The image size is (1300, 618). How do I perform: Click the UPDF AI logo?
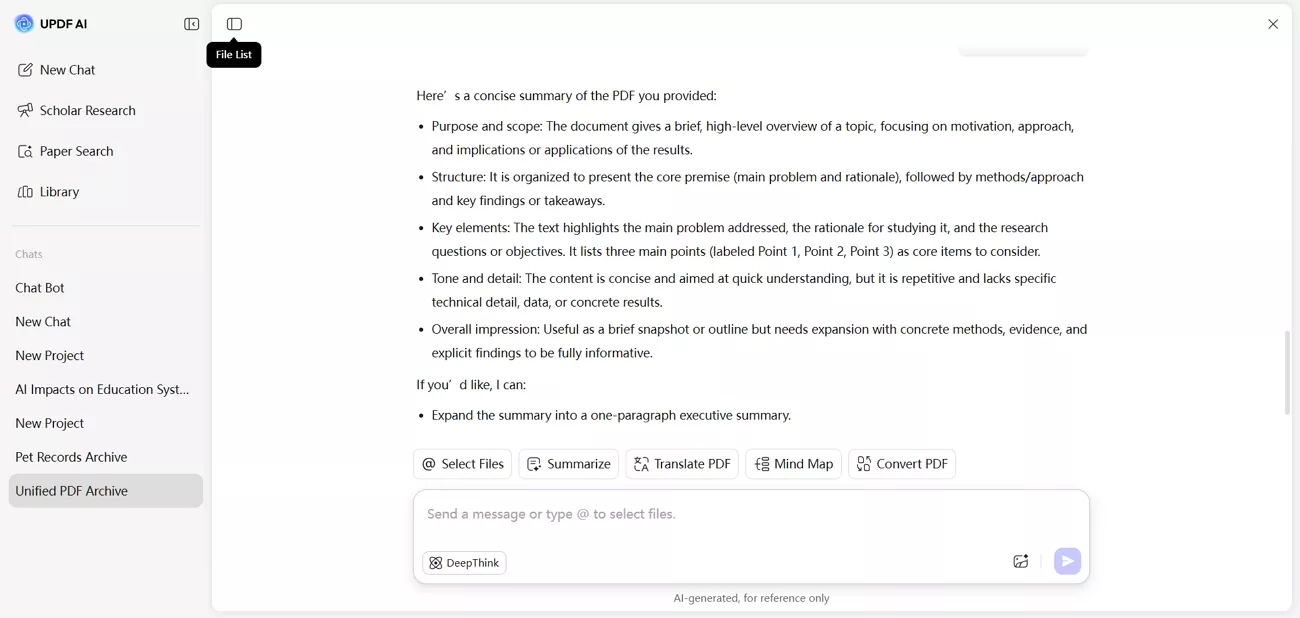point(48,22)
